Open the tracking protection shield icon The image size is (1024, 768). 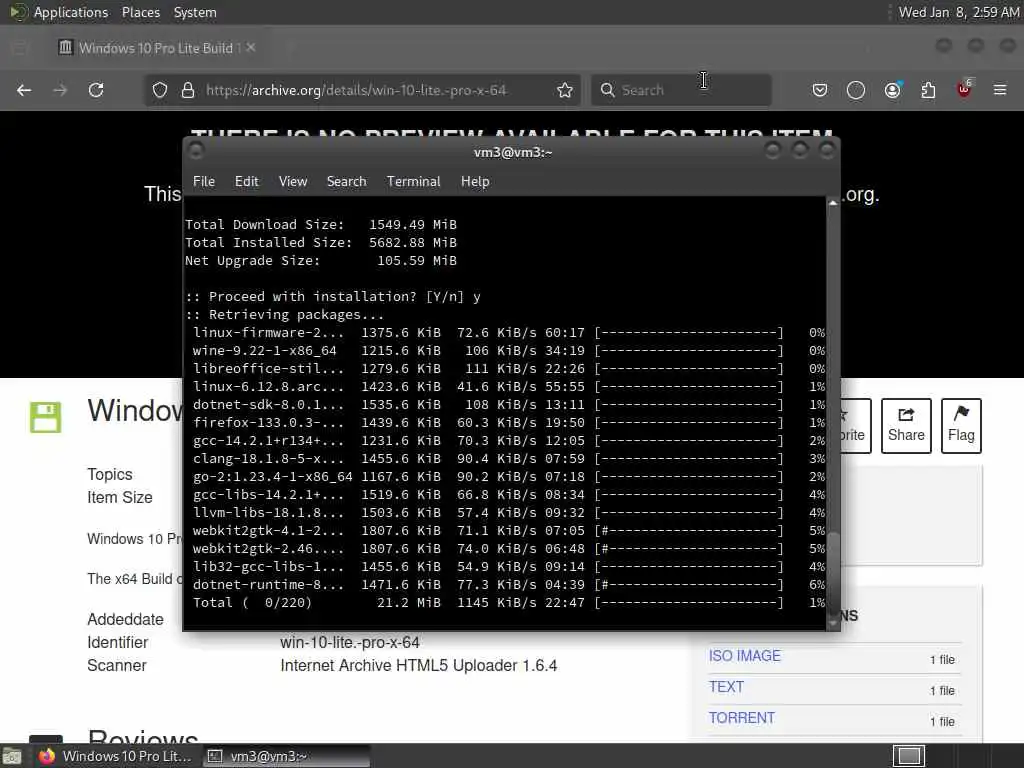click(x=160, y=90)
